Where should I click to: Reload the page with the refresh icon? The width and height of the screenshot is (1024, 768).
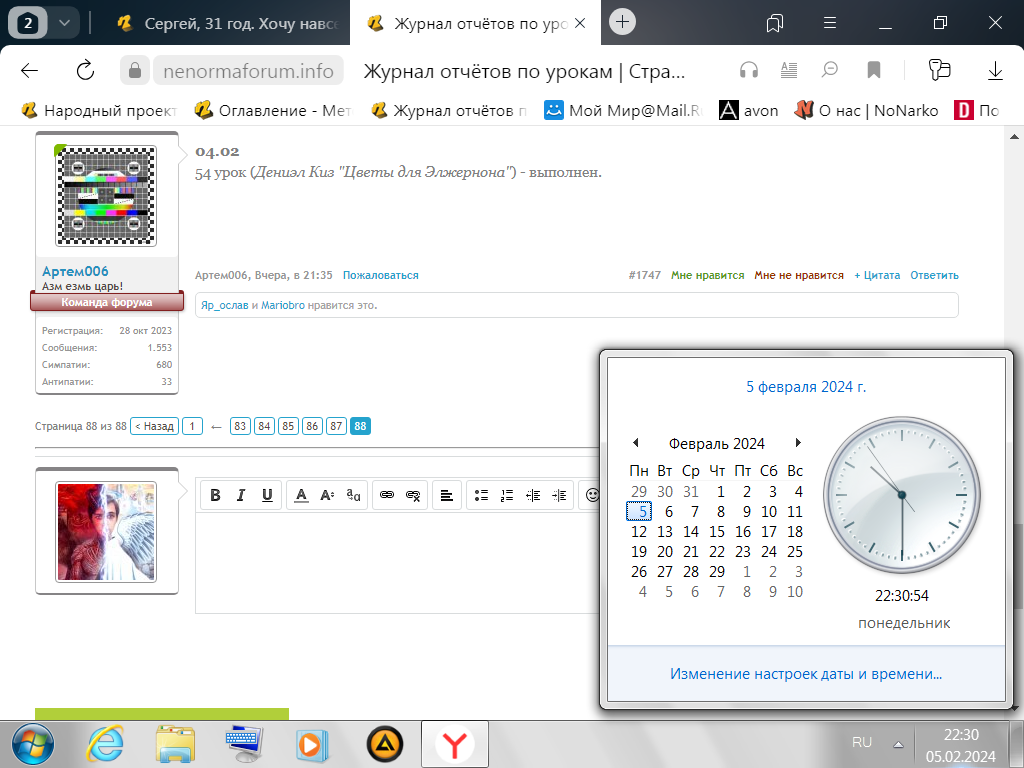pos(85,70)
